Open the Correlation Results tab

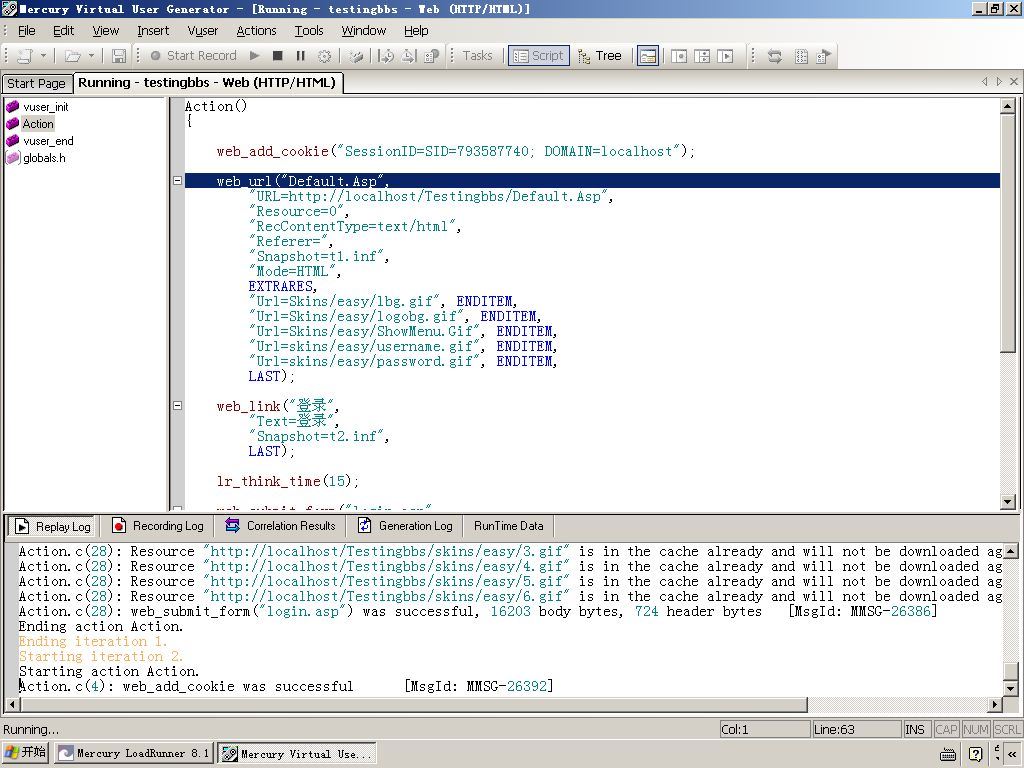point(280,526)
